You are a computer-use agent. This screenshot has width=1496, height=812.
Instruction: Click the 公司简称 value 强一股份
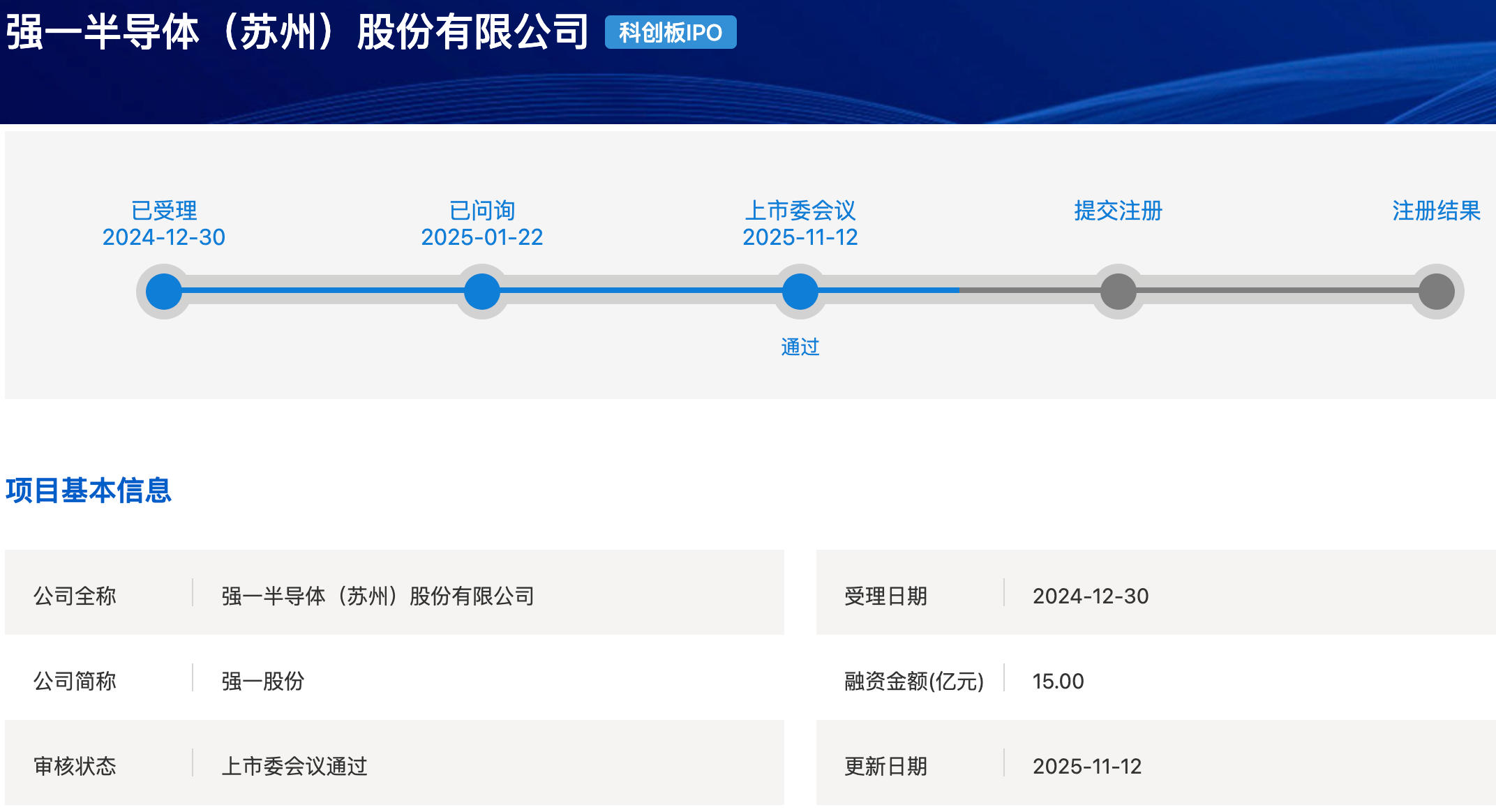coord(263,681)
